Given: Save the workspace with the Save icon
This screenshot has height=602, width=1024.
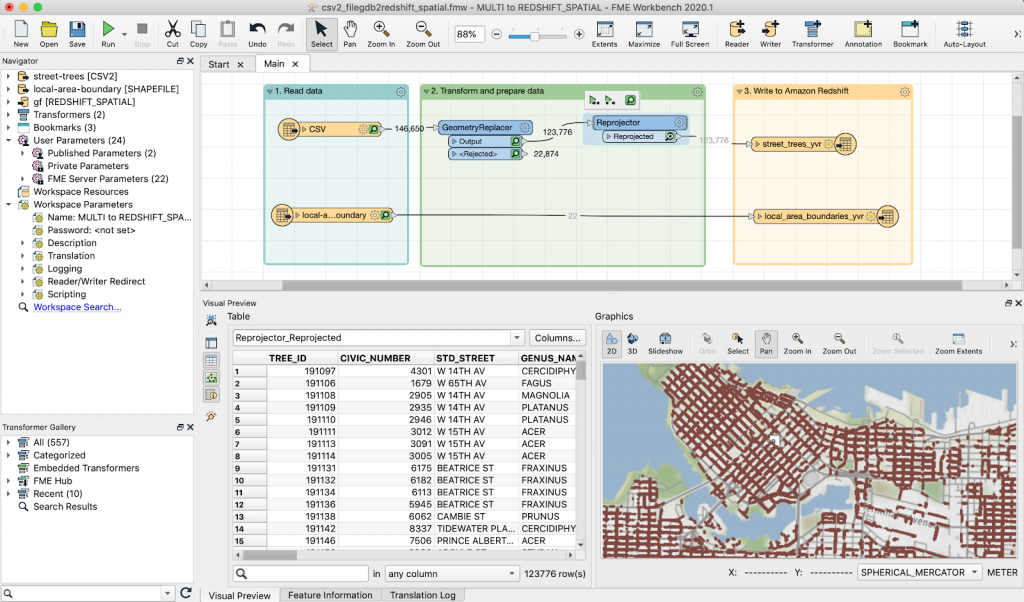Looking at the screenshot, I should (77, 34).
